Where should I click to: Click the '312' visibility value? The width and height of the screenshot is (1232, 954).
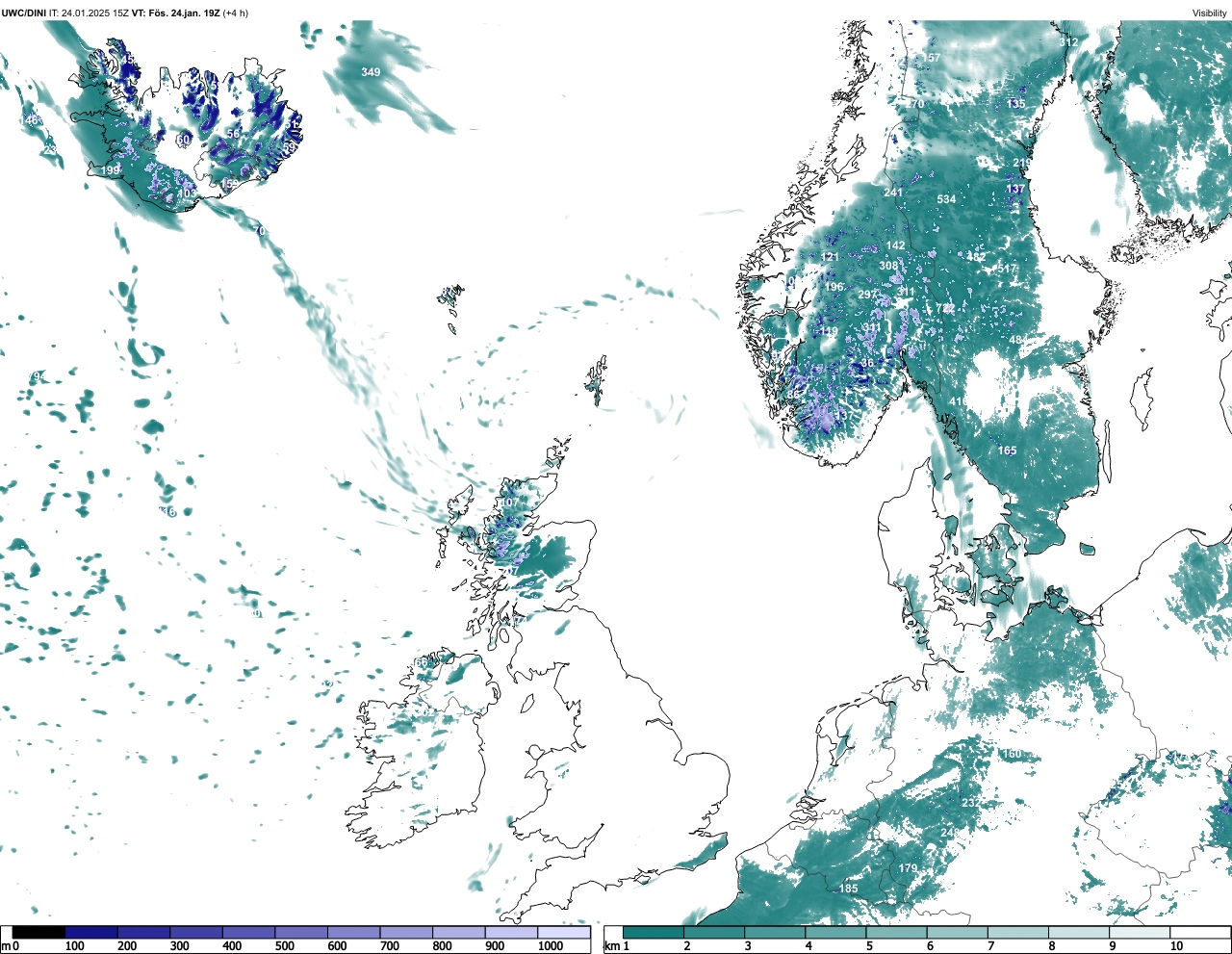click(1068, 42)
